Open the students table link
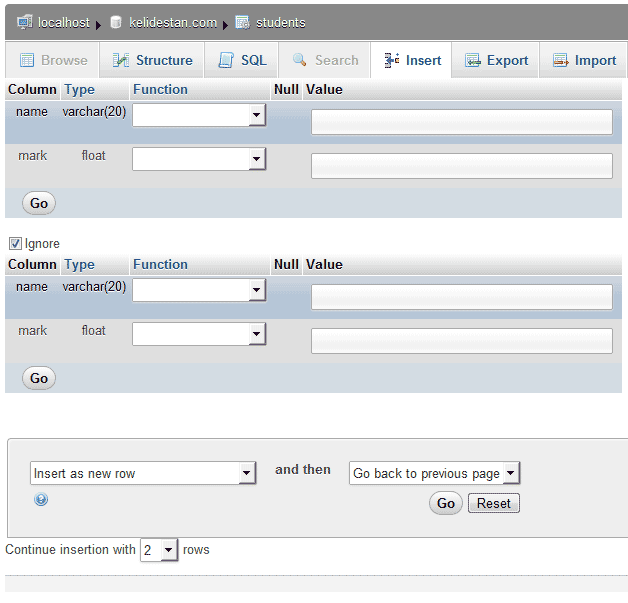Screen dimensions: 628x603 click(281, 23)
